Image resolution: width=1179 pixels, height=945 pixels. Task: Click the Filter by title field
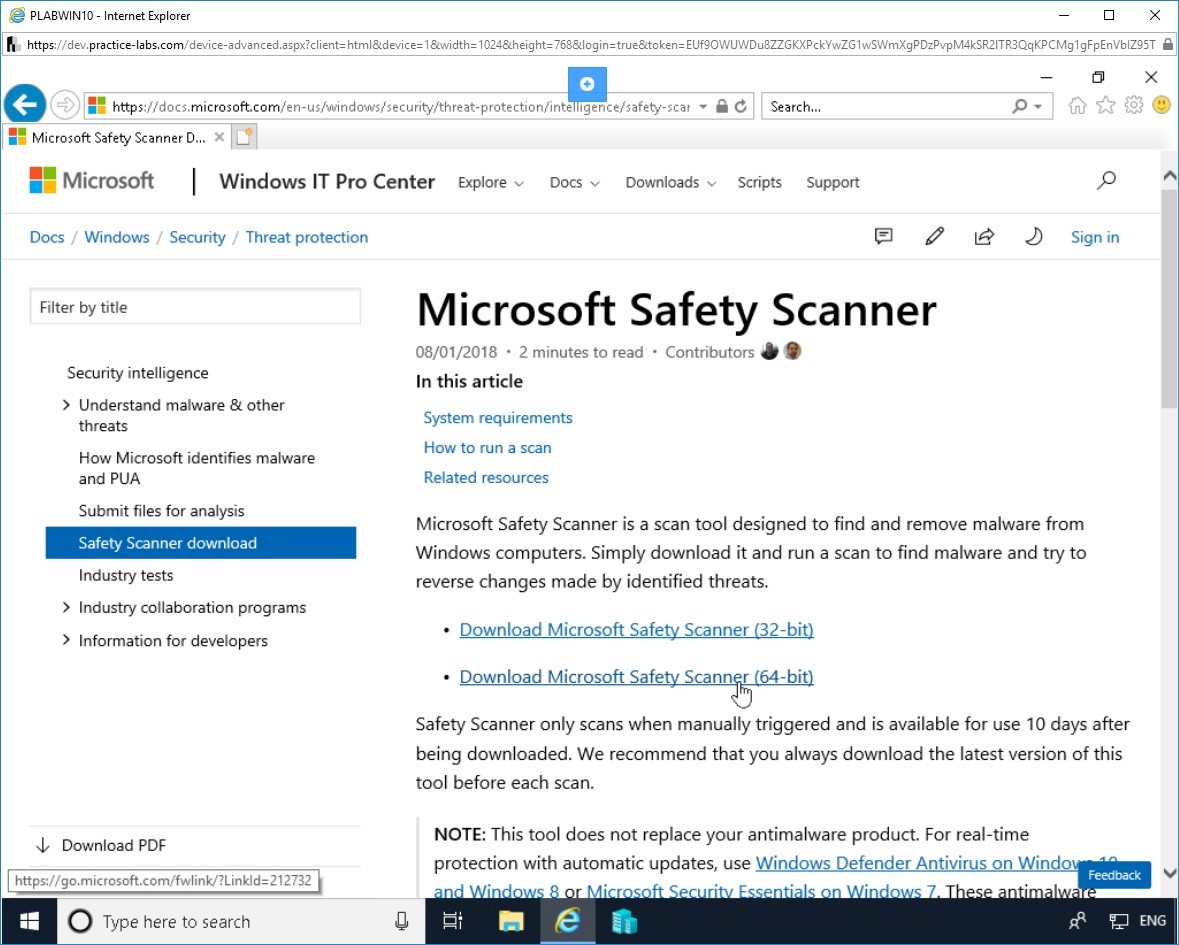click(x=195, y=307)
